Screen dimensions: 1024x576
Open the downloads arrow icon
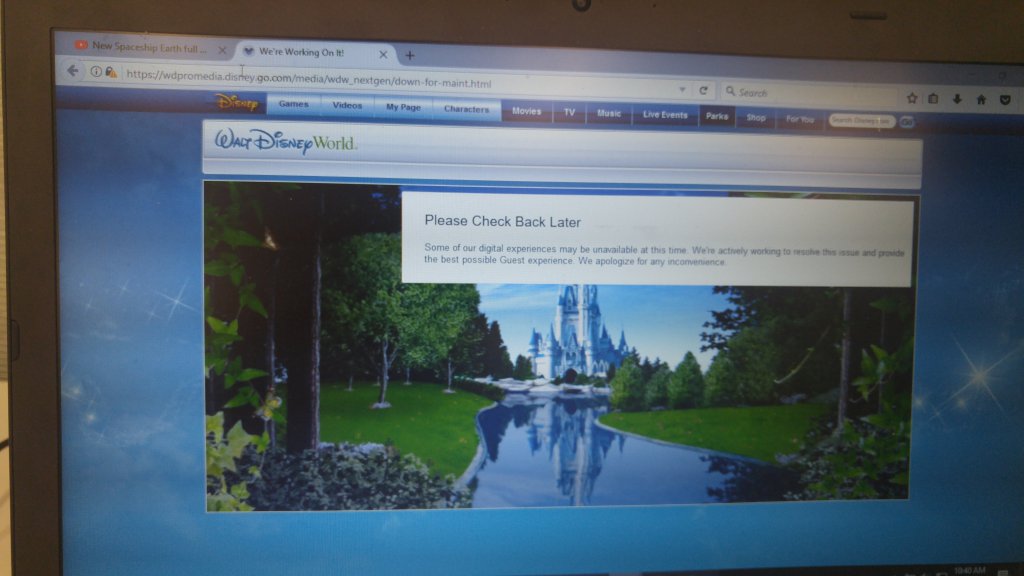(957, 99)
